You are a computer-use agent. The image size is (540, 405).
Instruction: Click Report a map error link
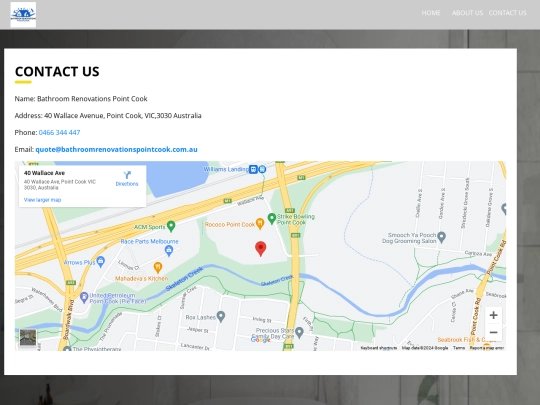coord(487,348)
